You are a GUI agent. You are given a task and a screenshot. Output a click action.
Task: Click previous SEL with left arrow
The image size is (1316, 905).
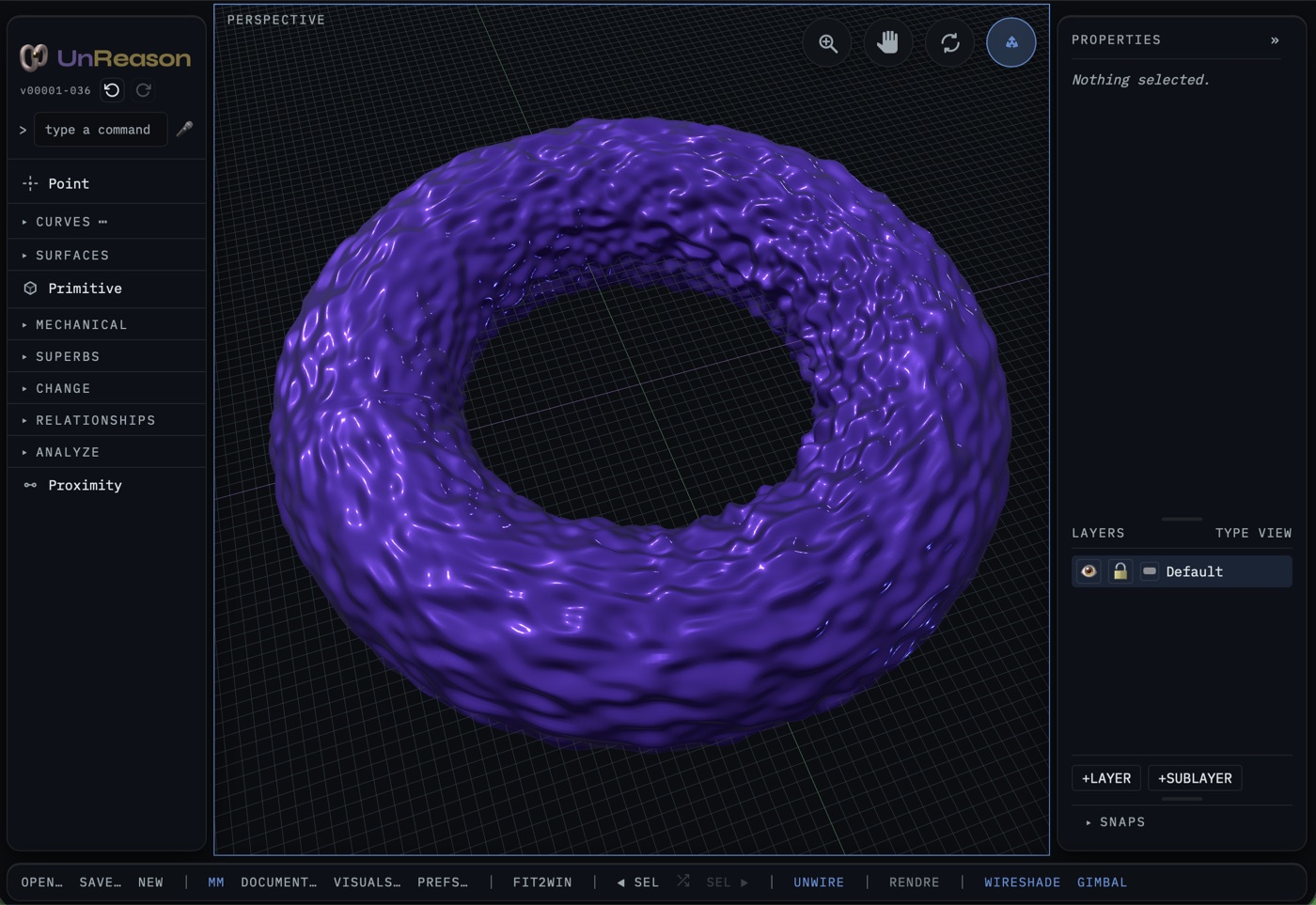[x=638, y=882]
